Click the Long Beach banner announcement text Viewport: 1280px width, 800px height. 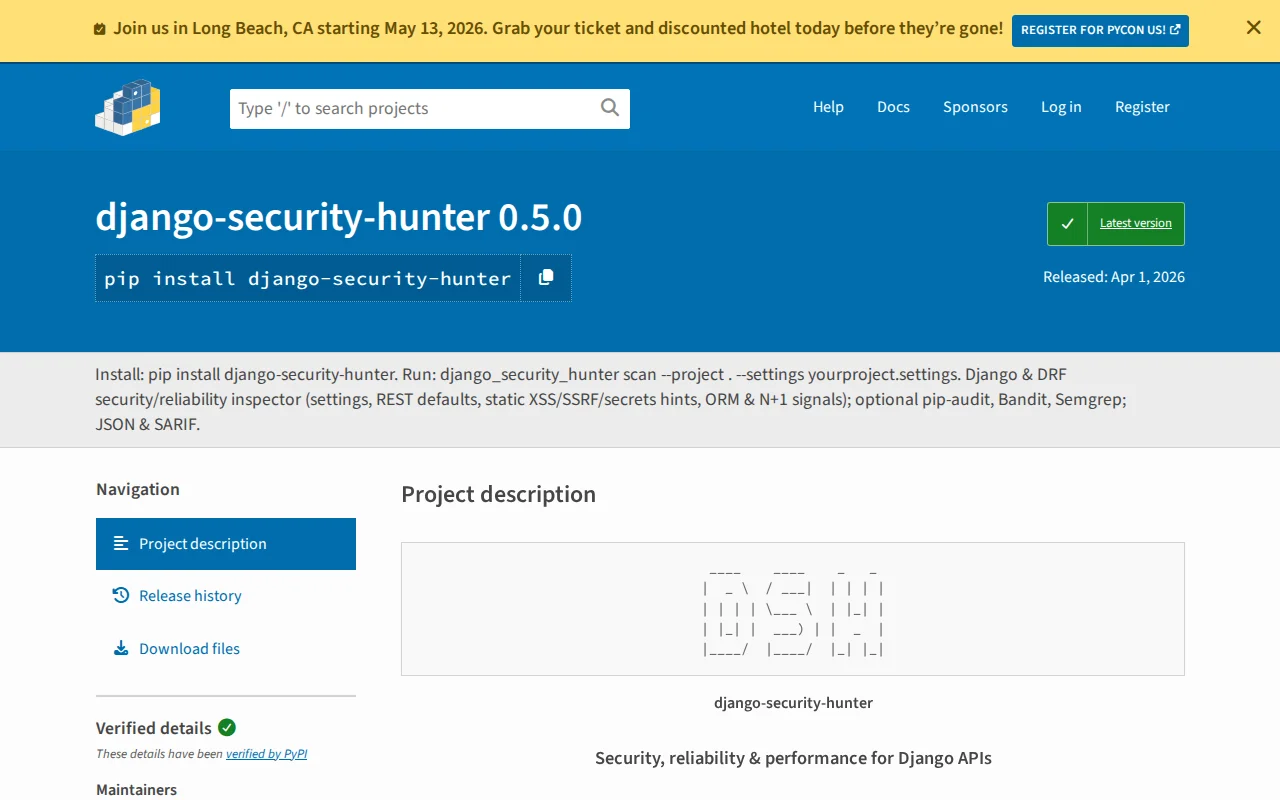coord(558,28)
